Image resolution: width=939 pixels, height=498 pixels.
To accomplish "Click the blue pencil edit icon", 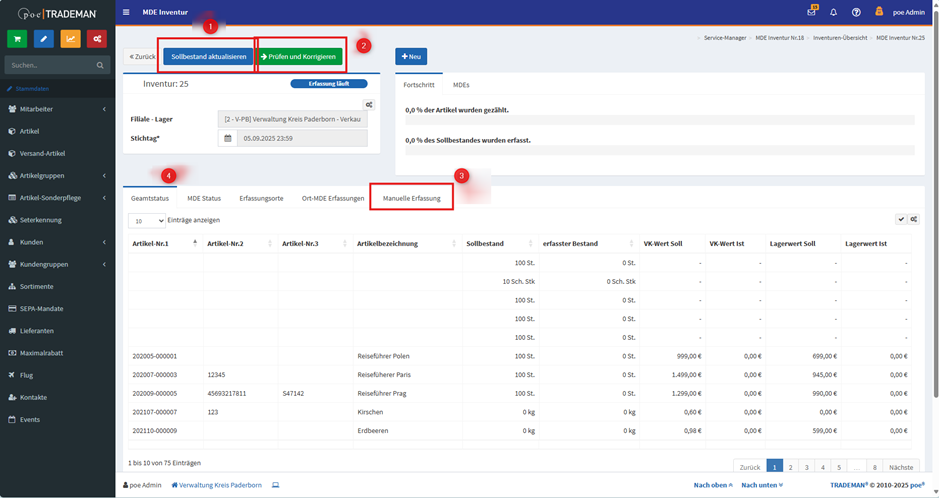I will tap(44, 39).
